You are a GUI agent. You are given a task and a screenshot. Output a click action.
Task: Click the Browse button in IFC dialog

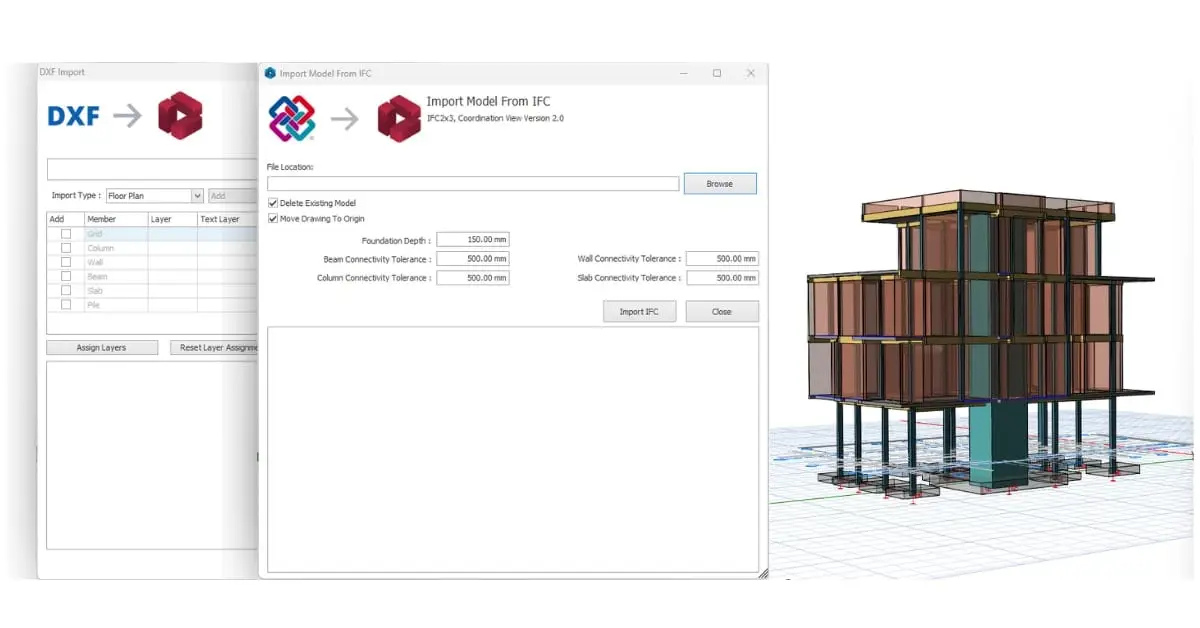pos(720,184)
